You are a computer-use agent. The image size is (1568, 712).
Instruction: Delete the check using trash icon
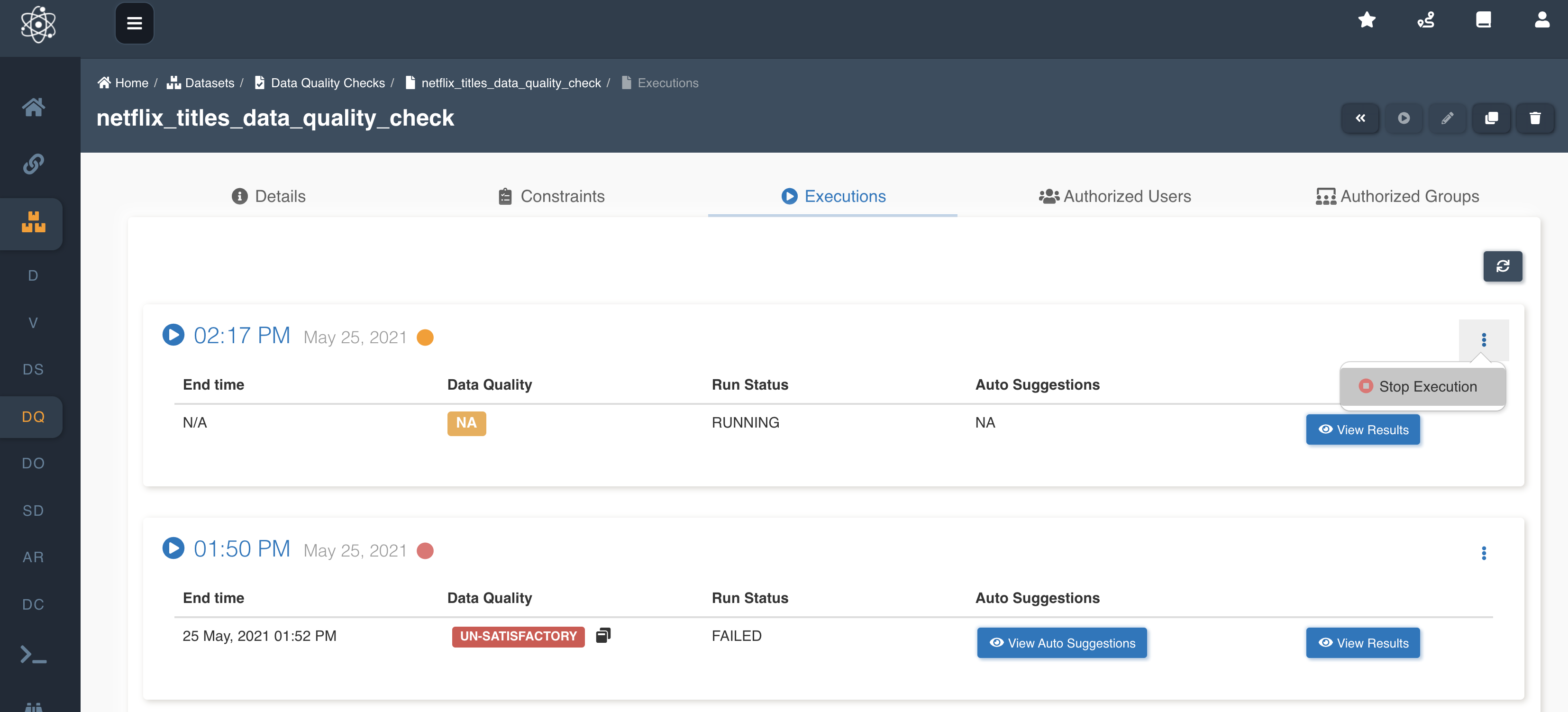[x=1535, y=118]
